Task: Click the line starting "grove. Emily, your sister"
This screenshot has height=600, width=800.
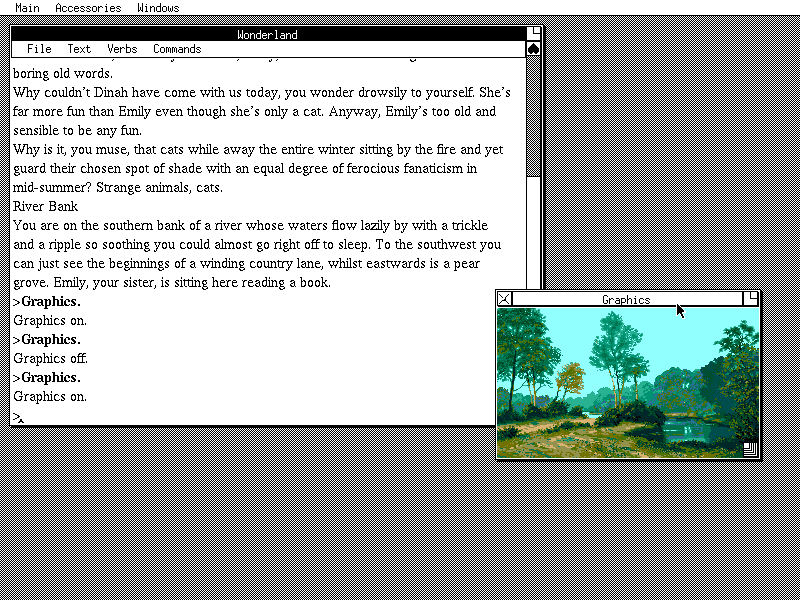Action: (x=172, y=283)
